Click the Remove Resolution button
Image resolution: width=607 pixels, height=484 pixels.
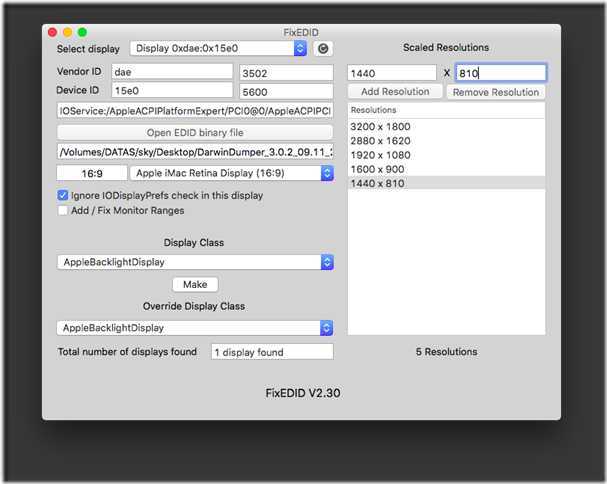[496, 92]
